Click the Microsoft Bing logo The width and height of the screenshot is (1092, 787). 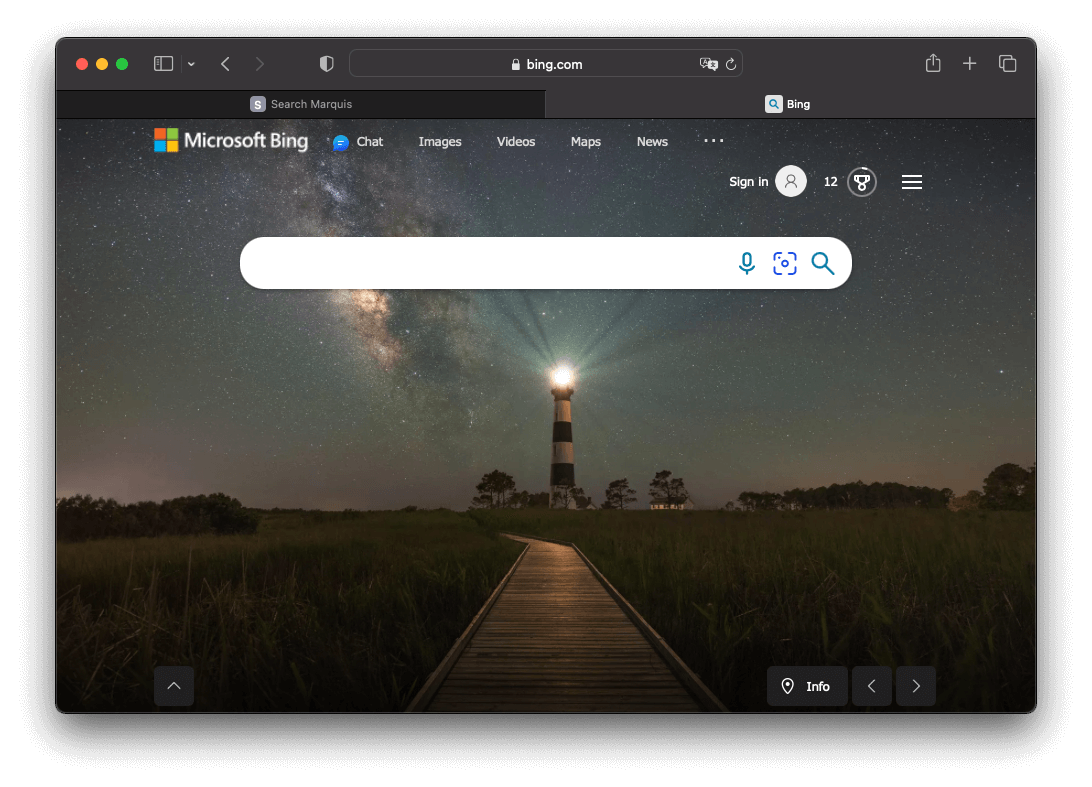[x=231, y=141]
